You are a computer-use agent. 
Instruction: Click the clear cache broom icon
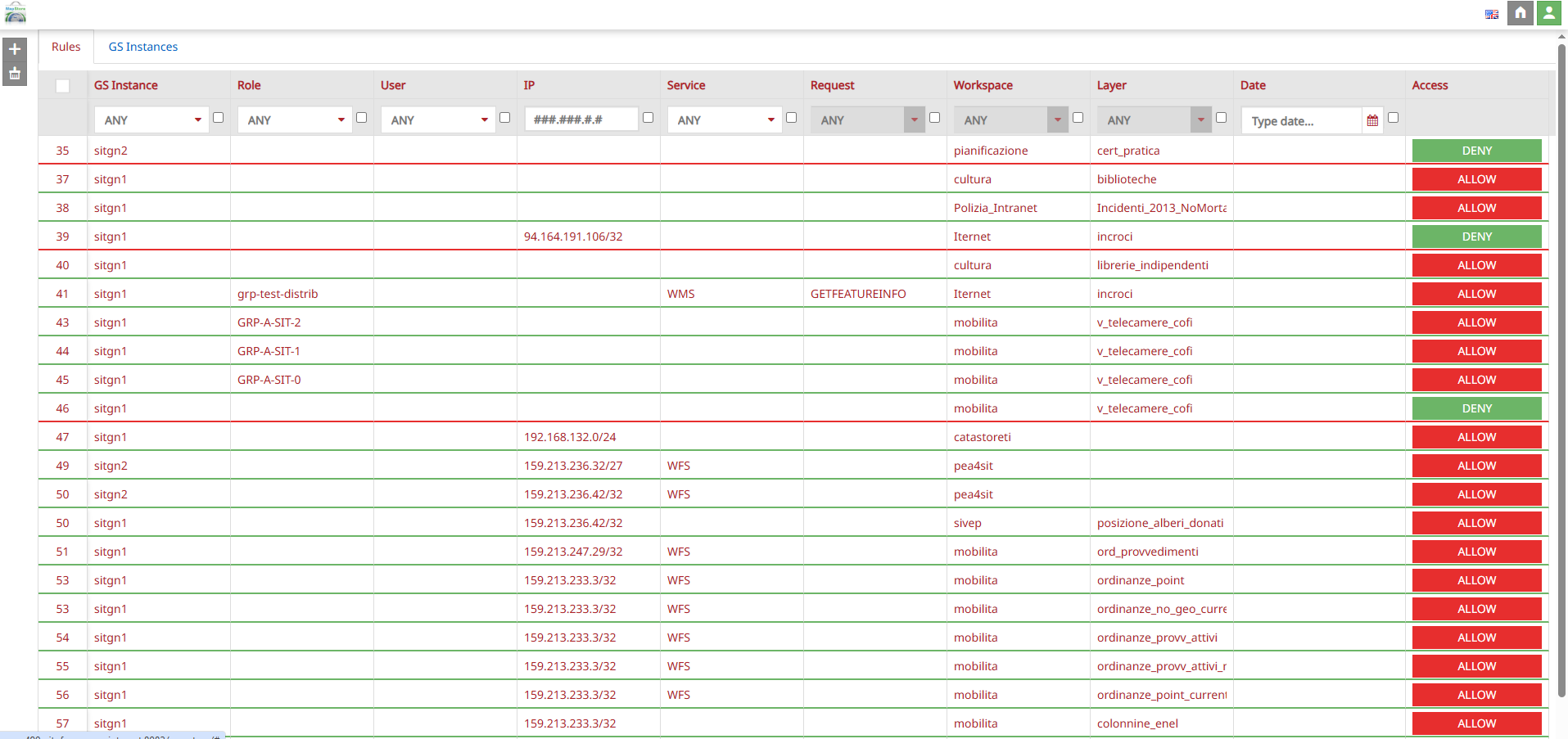(15, 74)
